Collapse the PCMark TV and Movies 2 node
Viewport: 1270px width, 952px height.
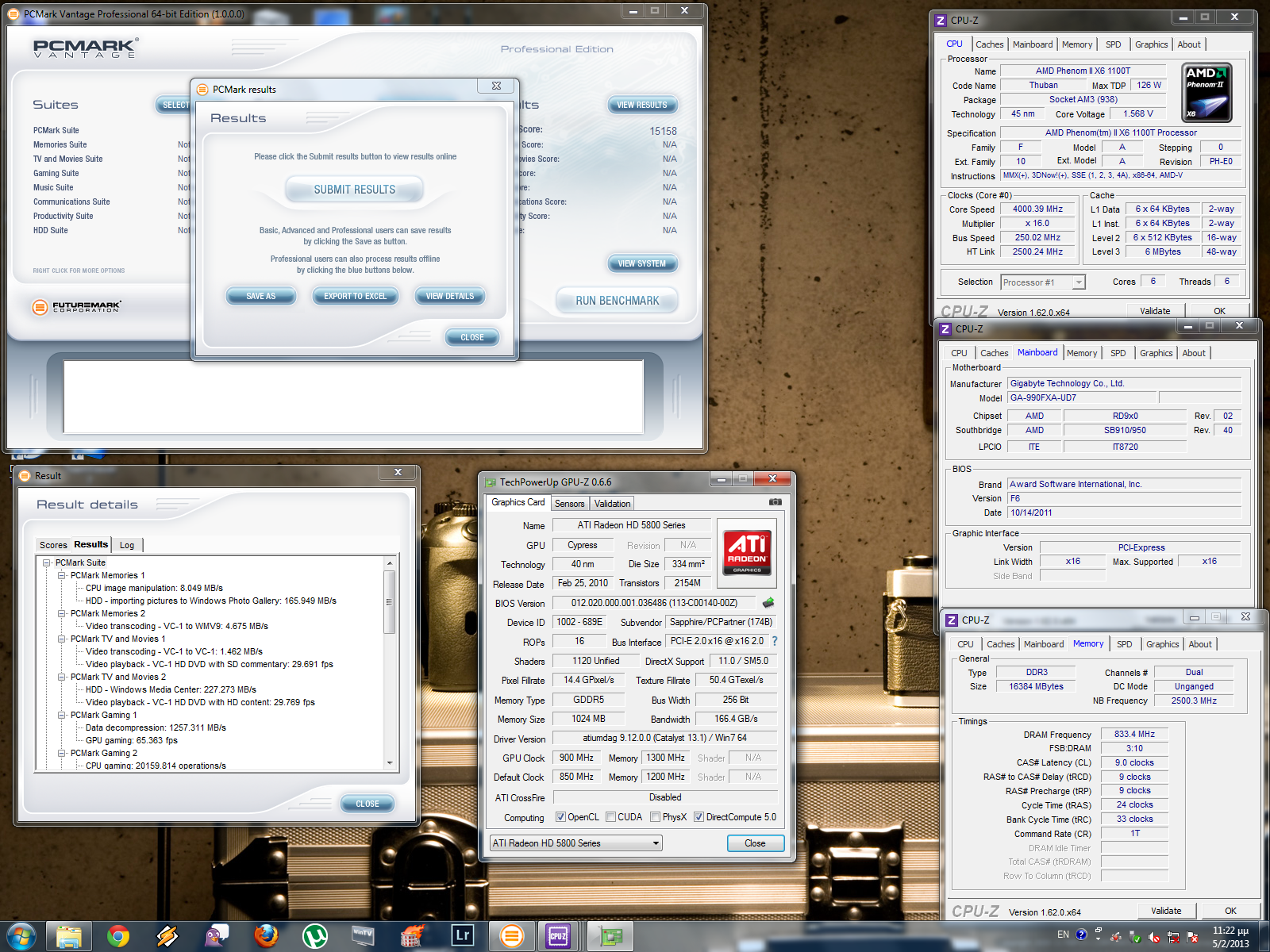(62, 677)
